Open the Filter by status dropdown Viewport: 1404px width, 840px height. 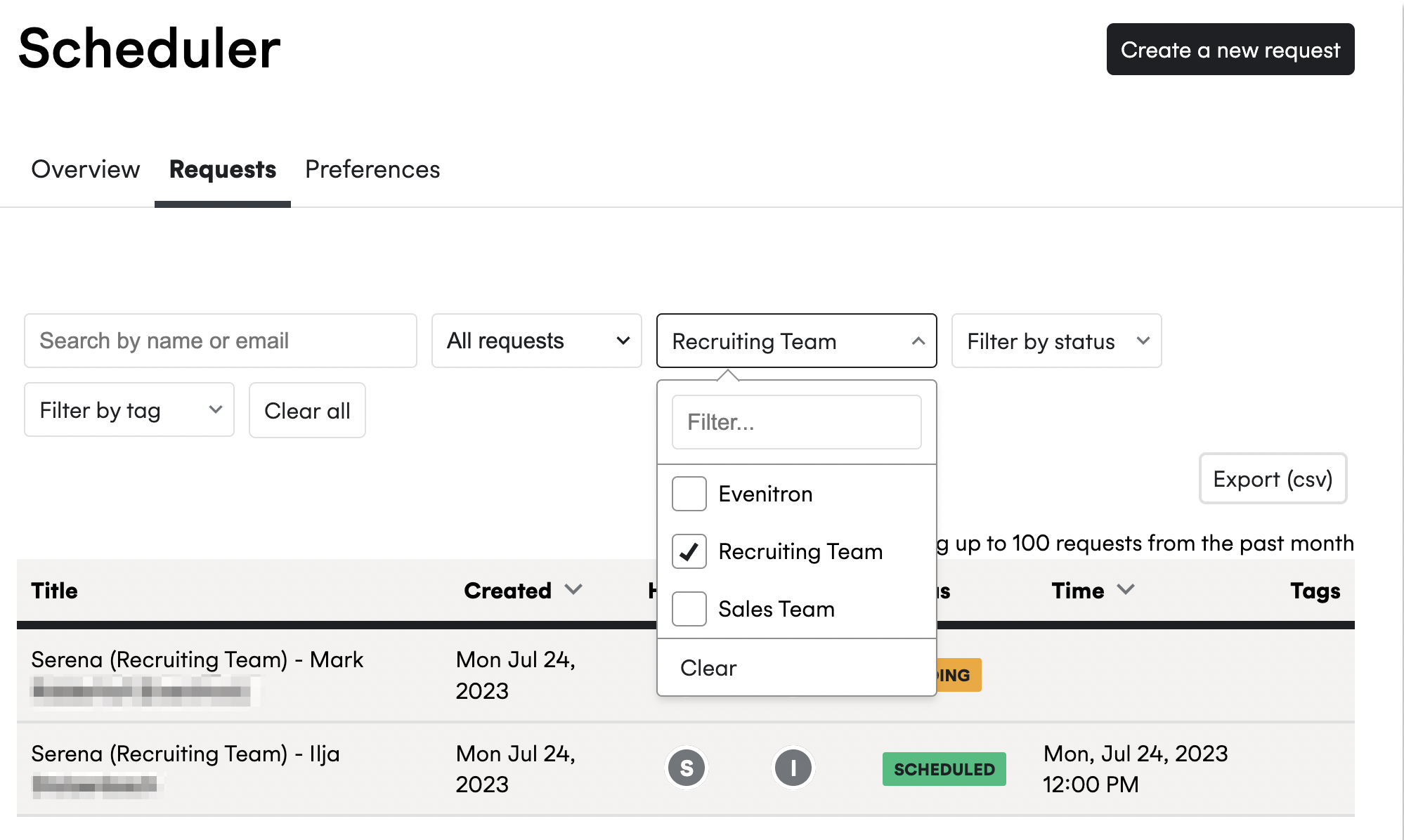pyautogui.click(x=1056, y=341)
